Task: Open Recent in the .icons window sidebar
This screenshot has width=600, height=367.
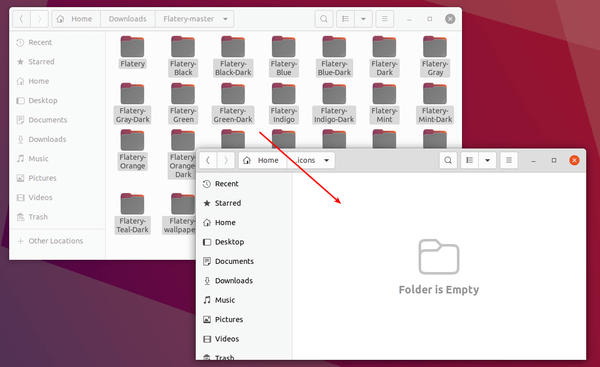Action: [244, 184]
